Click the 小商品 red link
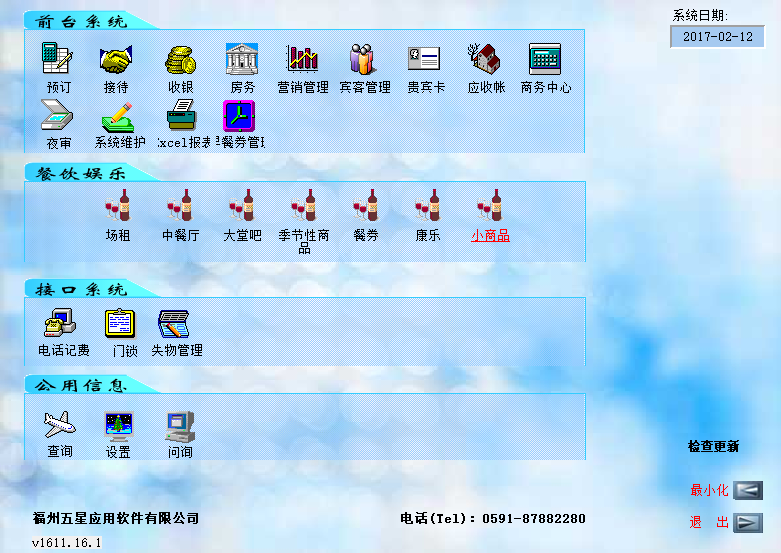This screenshot has height=553, width=781. click(490, 236)
